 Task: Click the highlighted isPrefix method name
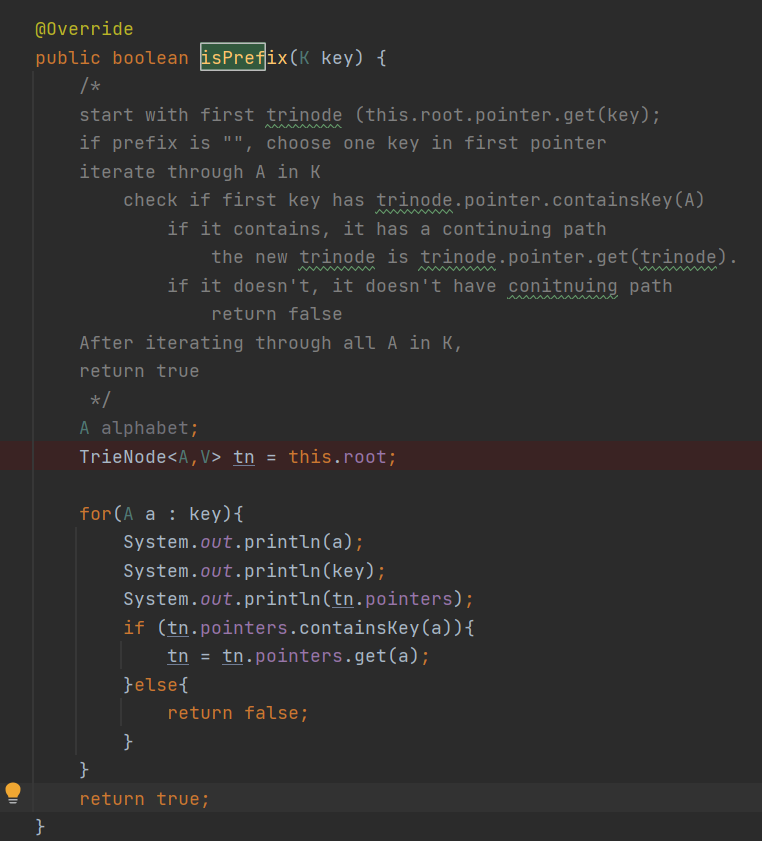coord(244,57)
